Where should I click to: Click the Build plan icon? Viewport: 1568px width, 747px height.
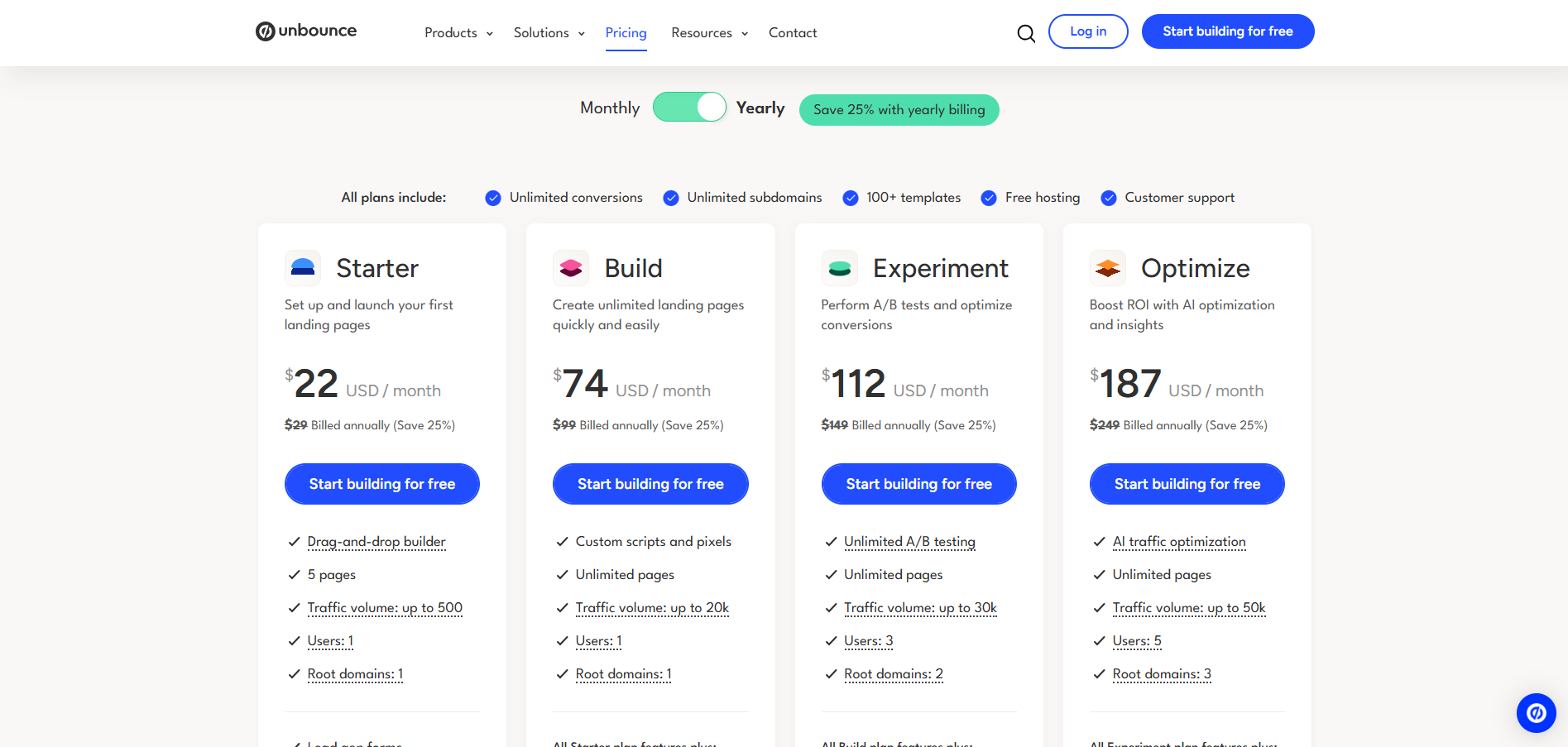571,267
